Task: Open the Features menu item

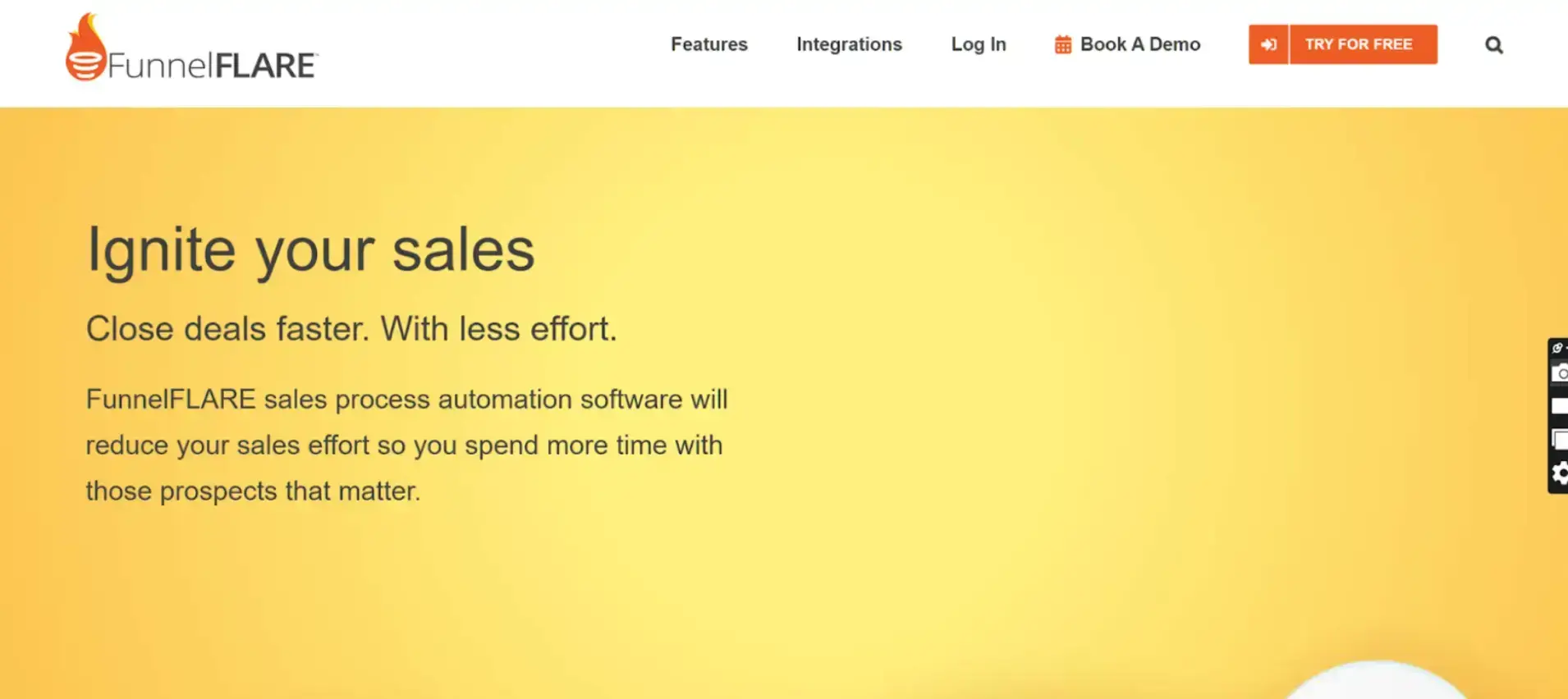Action: pyautogui.click(x=709, y=44)
